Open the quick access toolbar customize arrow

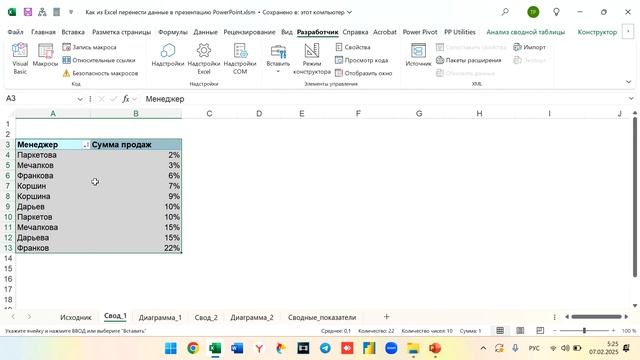click(71, 12)
